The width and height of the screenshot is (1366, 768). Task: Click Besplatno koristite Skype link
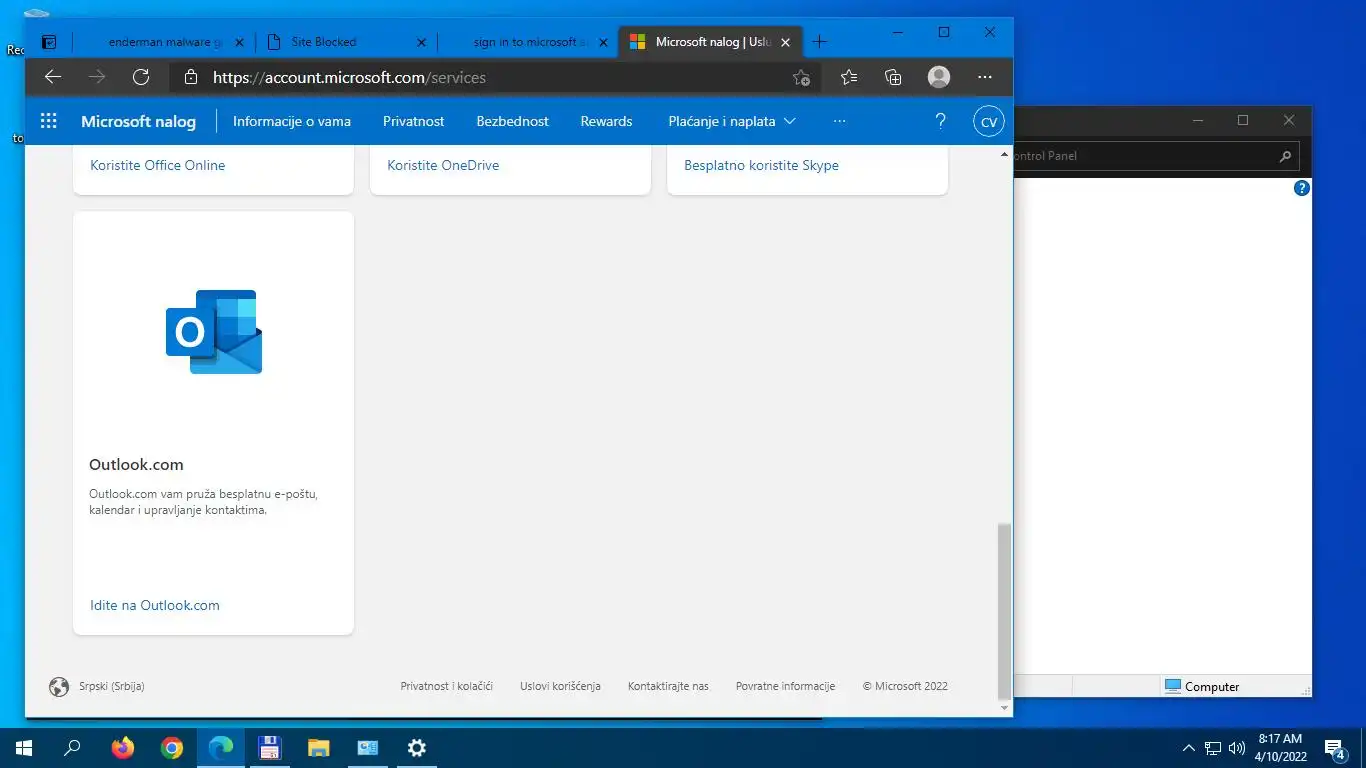(762, 165)
